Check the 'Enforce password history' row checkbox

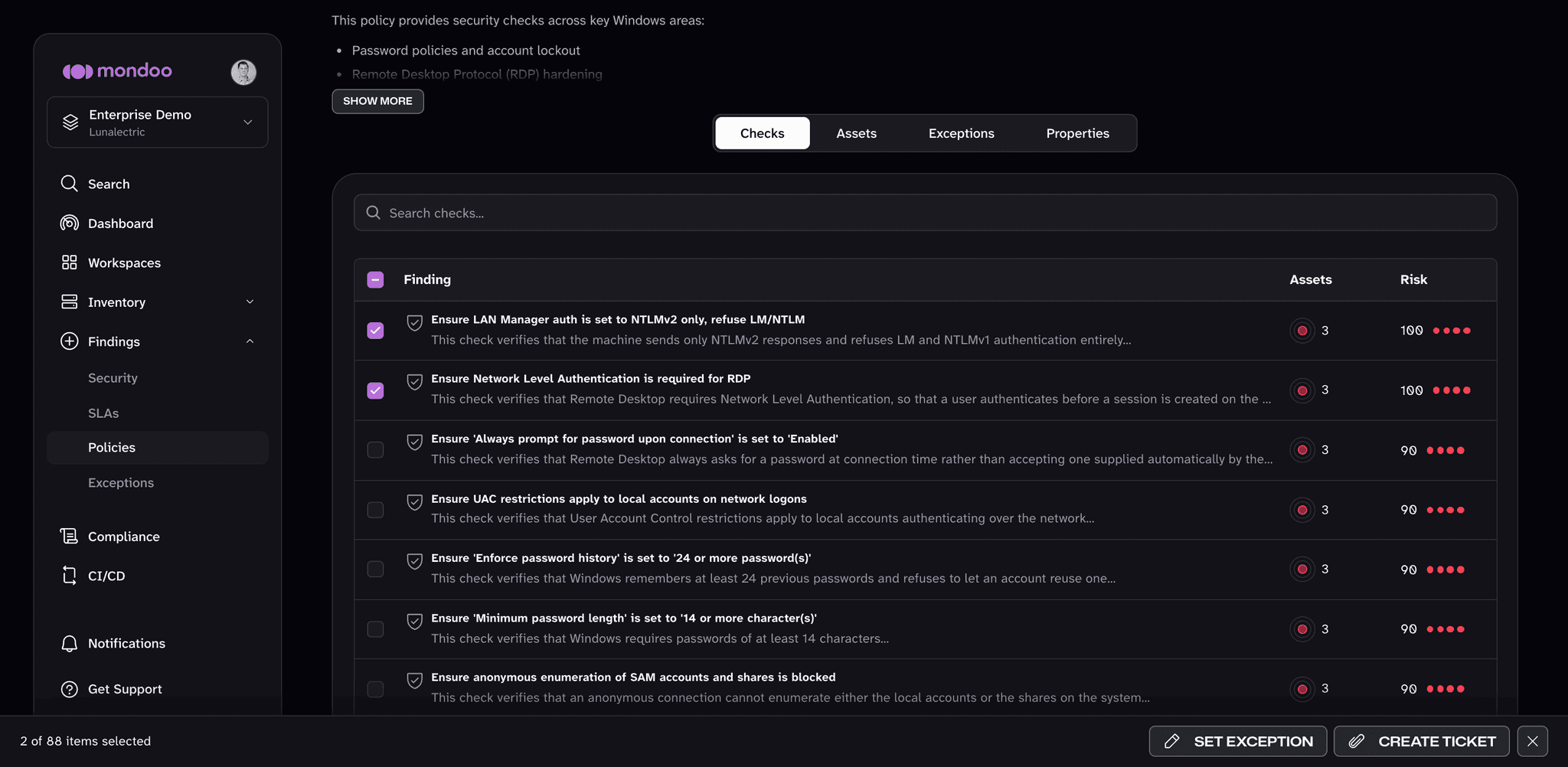pyautogui.click(x=375, y=570)
